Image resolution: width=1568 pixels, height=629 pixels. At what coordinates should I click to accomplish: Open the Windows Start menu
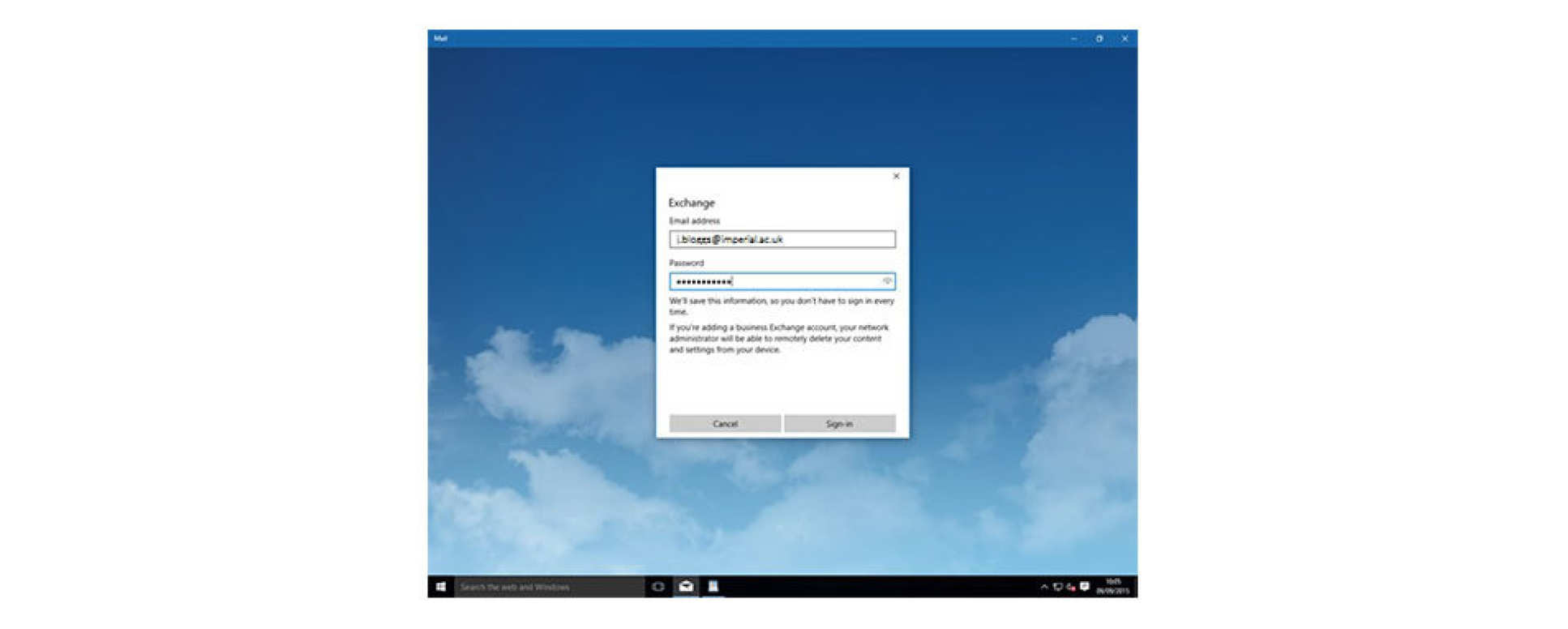(440, 587)
